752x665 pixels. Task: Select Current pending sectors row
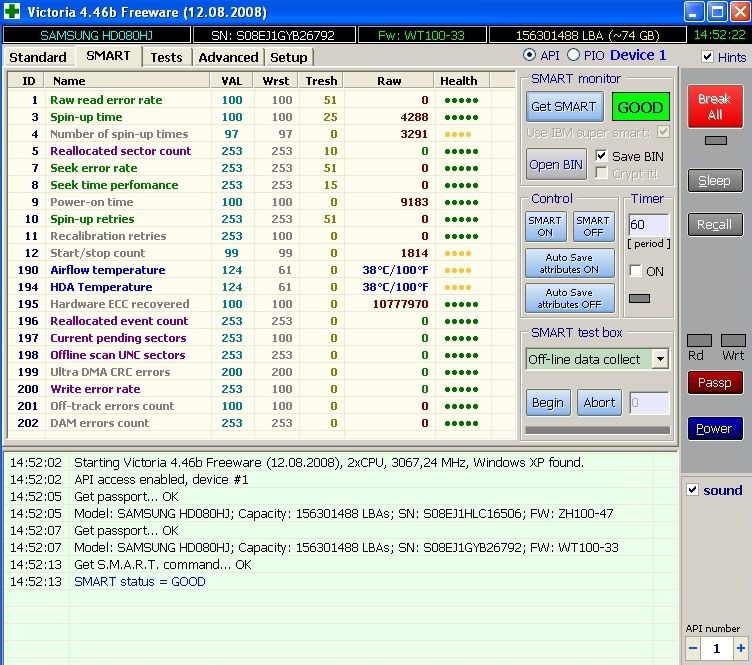[261, 338]
